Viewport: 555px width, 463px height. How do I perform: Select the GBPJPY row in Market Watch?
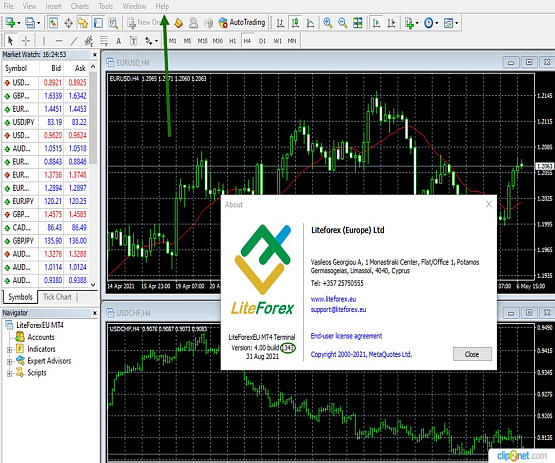pyautogui.click(x=45, y=241)
